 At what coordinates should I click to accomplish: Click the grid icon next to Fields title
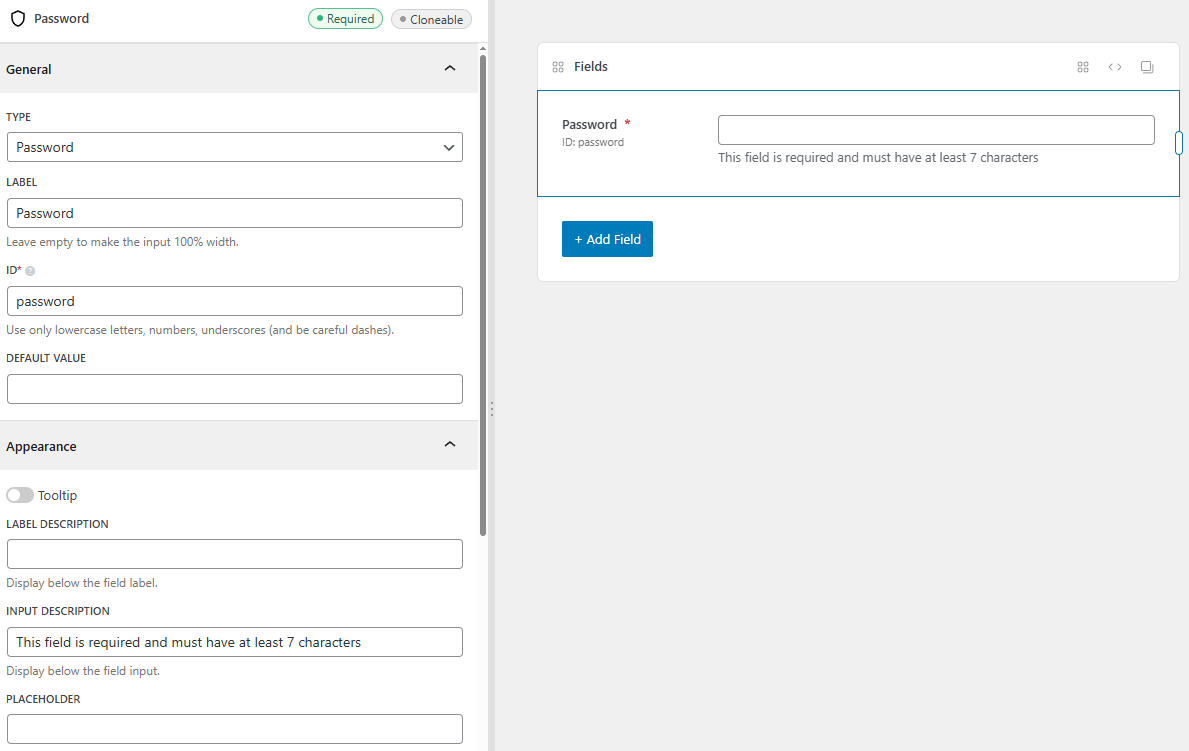click(x=558, y=66)
